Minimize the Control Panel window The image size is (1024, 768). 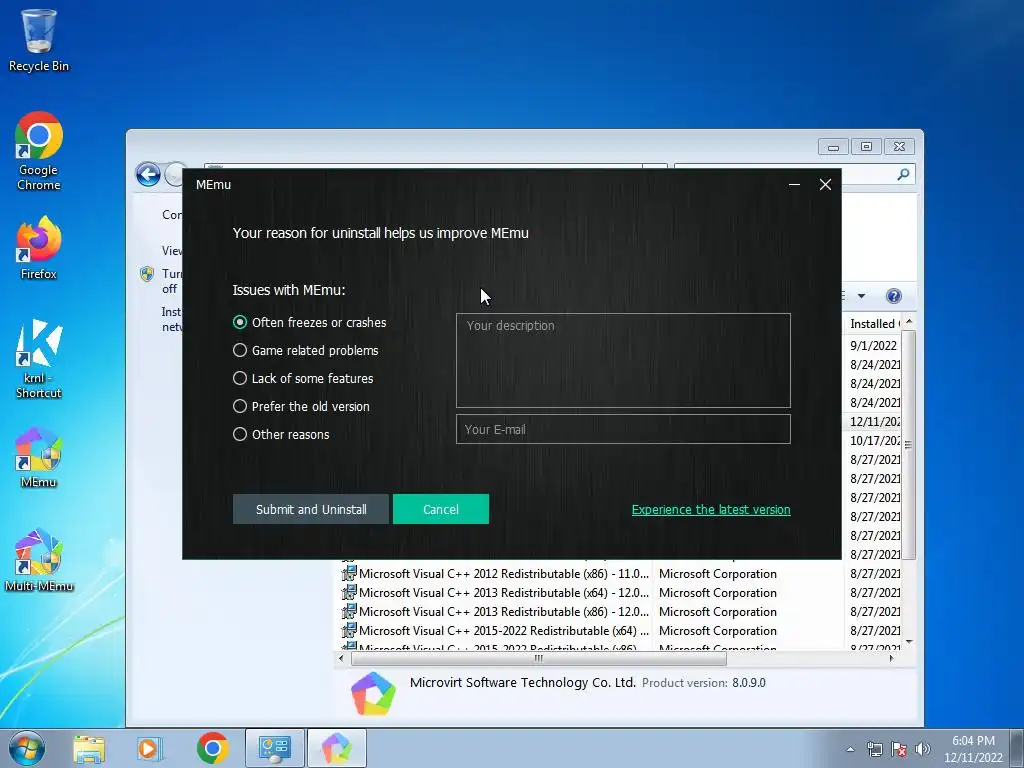(833, 147)
